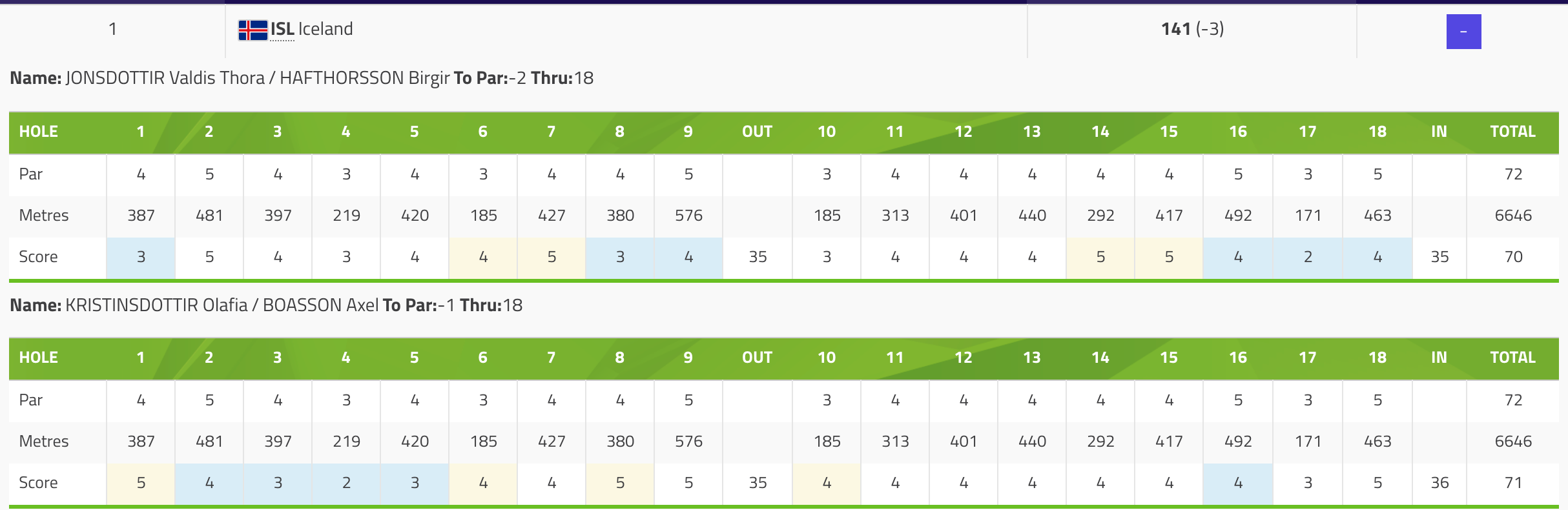Image resolution: width=1568 pixels, height=510 pixels.
Task: Click KRISTINSDOTTIR Olafia / BOASSON Axel name line
Action: (x=266, y=305)
